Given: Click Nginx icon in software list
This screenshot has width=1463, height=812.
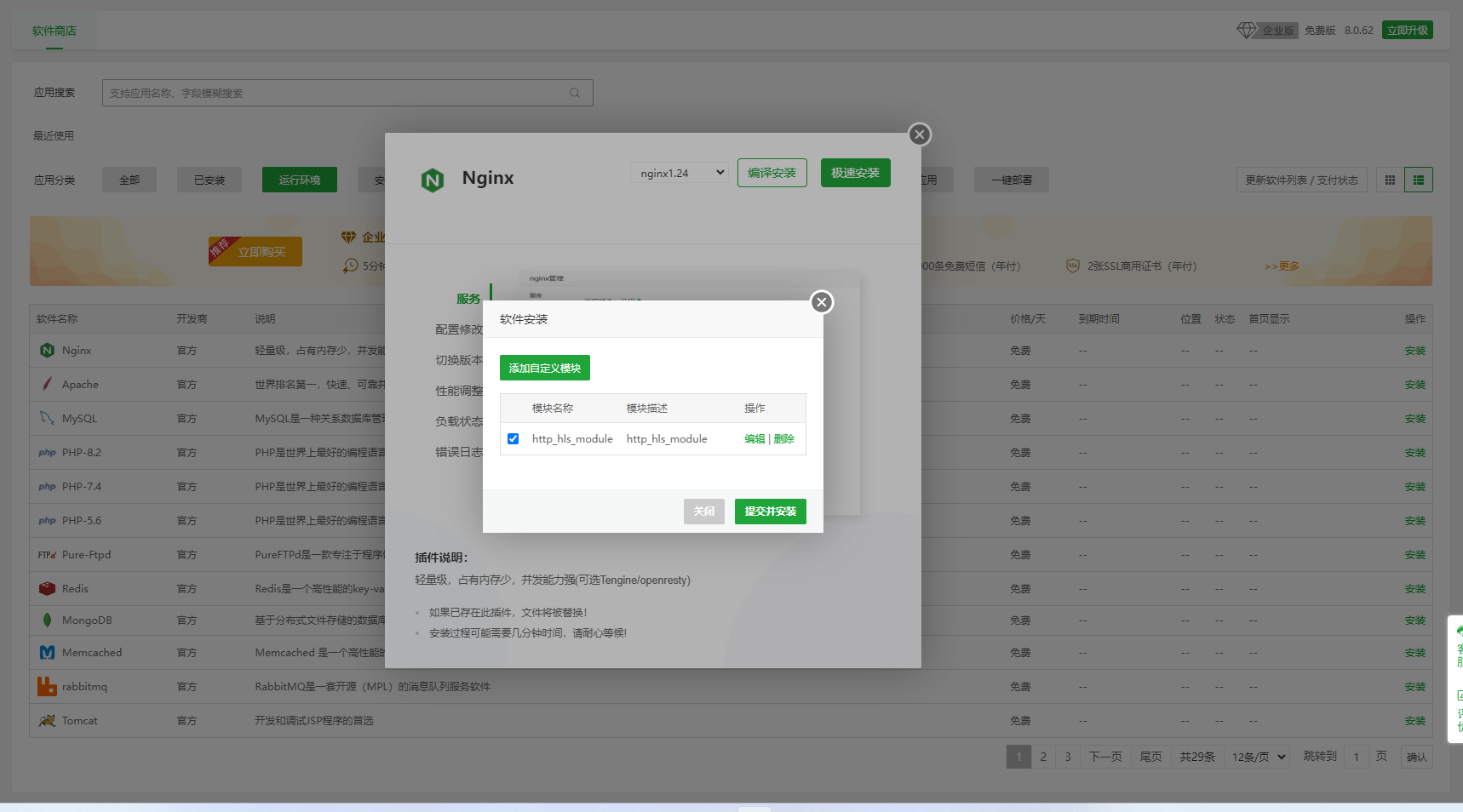Looking at the screenshot, I should (x=47, y=350).
